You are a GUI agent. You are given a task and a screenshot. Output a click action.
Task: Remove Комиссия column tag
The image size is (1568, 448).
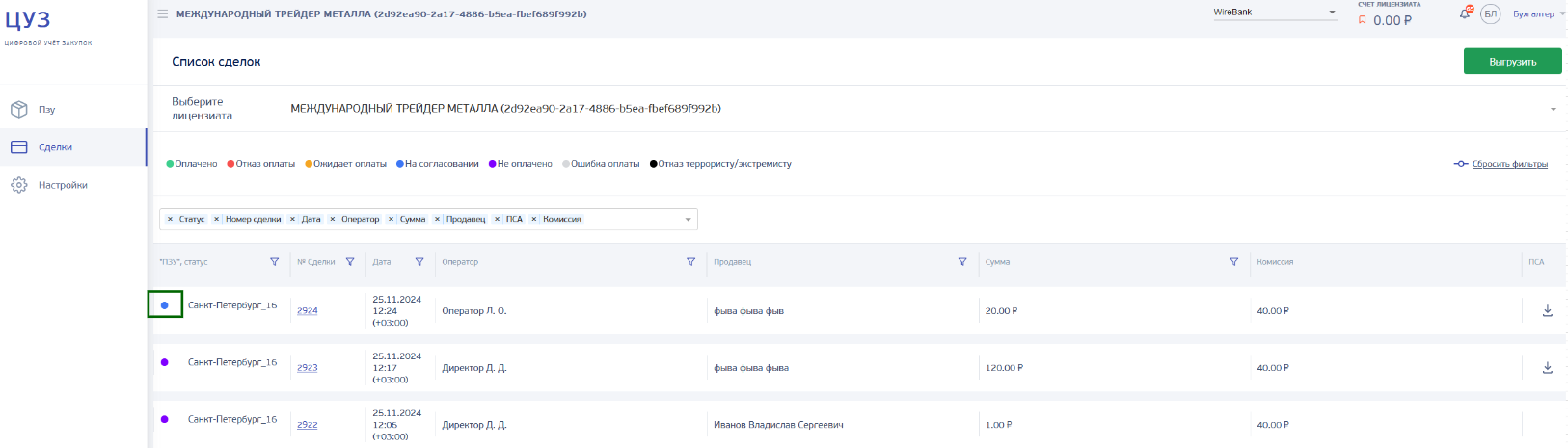pyautogui.click(x=534, y=219)
